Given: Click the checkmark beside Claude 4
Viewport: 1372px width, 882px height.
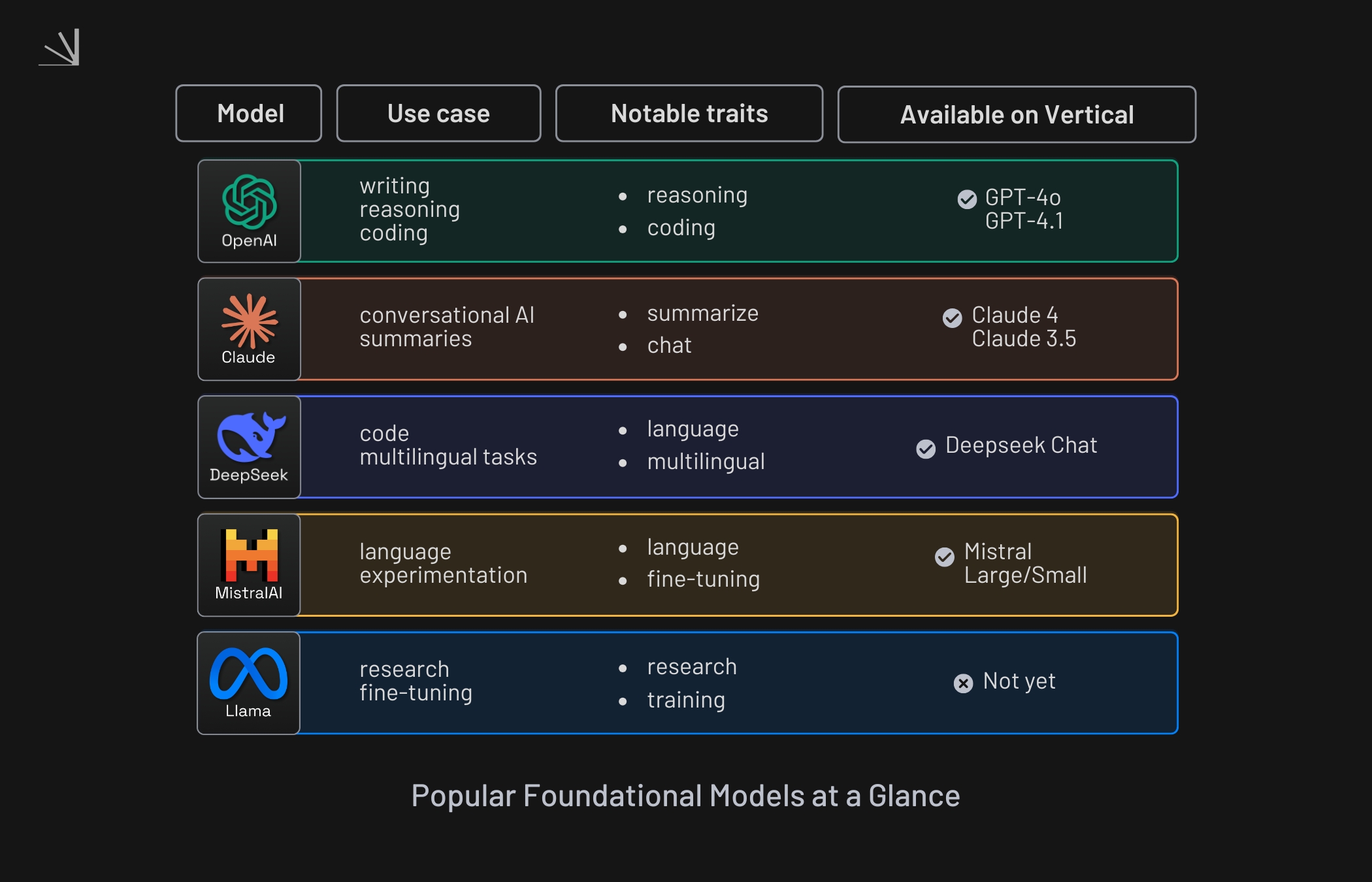Looking at the screenshot, I should point(953,318).
